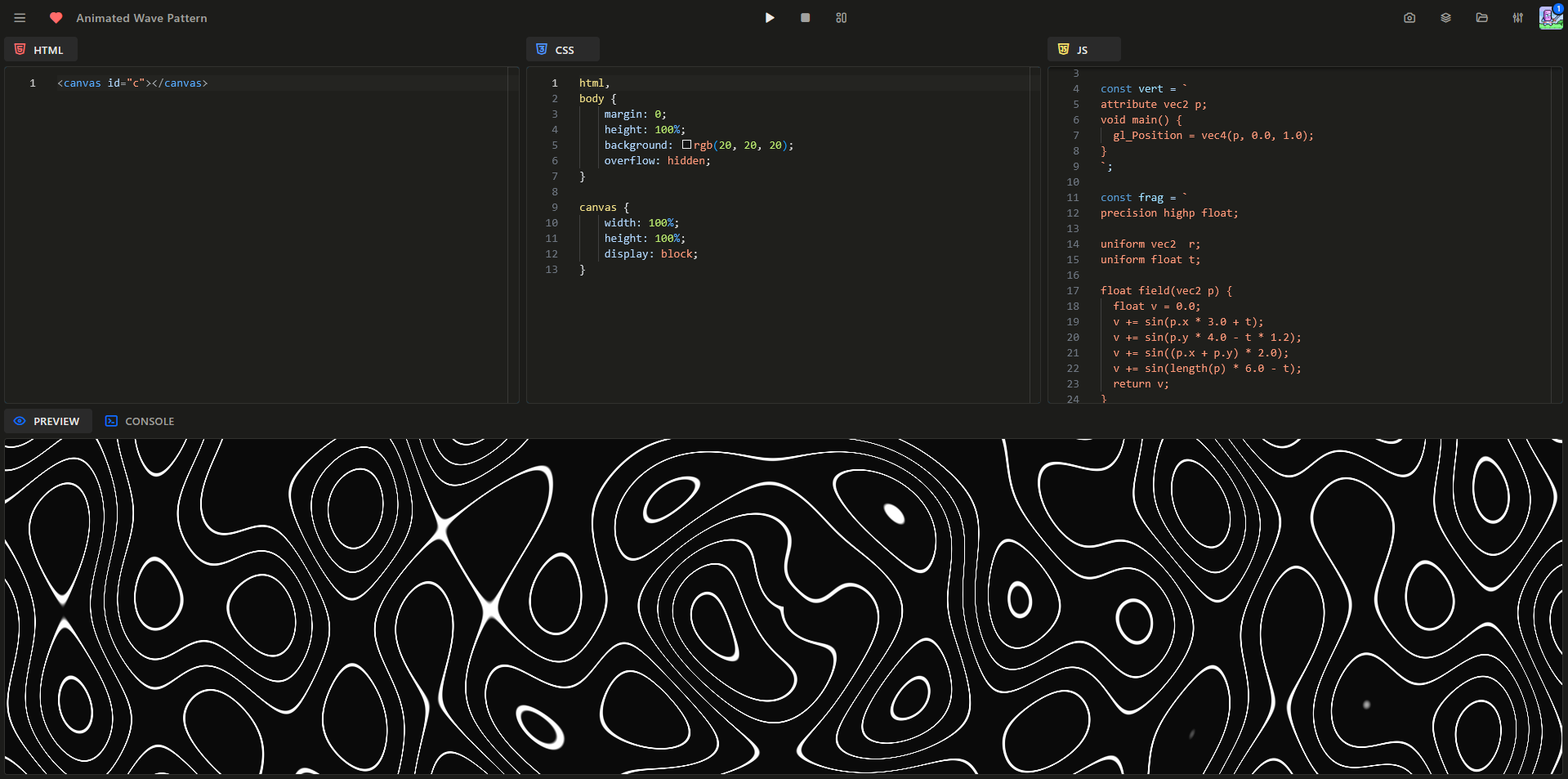Viewport: 1568px width, 779px height.
Task: Open the user avatar profile menu
Action: click(1550, 18)
